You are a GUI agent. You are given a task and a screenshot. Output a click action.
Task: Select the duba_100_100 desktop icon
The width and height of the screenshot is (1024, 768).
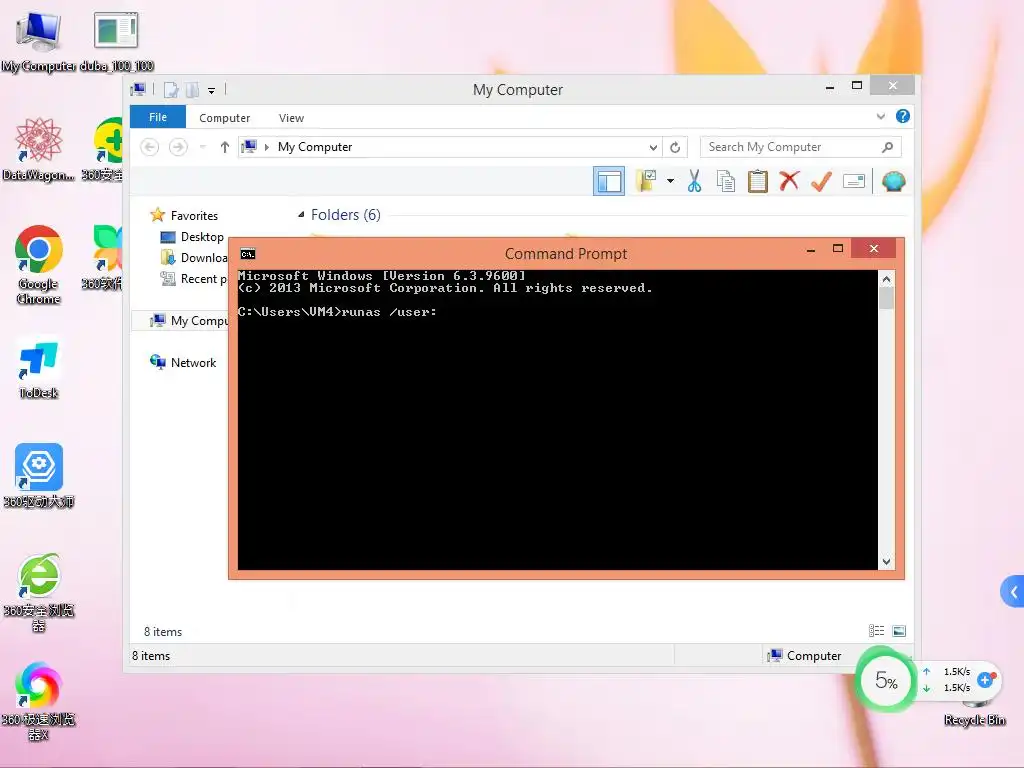pyautogui.click(x=116, y=41)
